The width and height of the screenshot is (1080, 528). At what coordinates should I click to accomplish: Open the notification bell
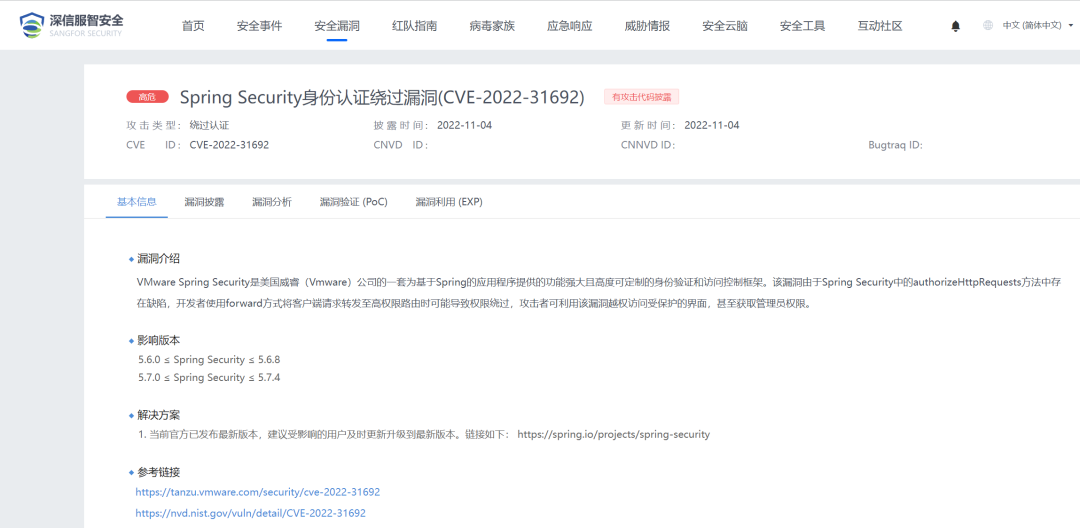pos(955,26)
